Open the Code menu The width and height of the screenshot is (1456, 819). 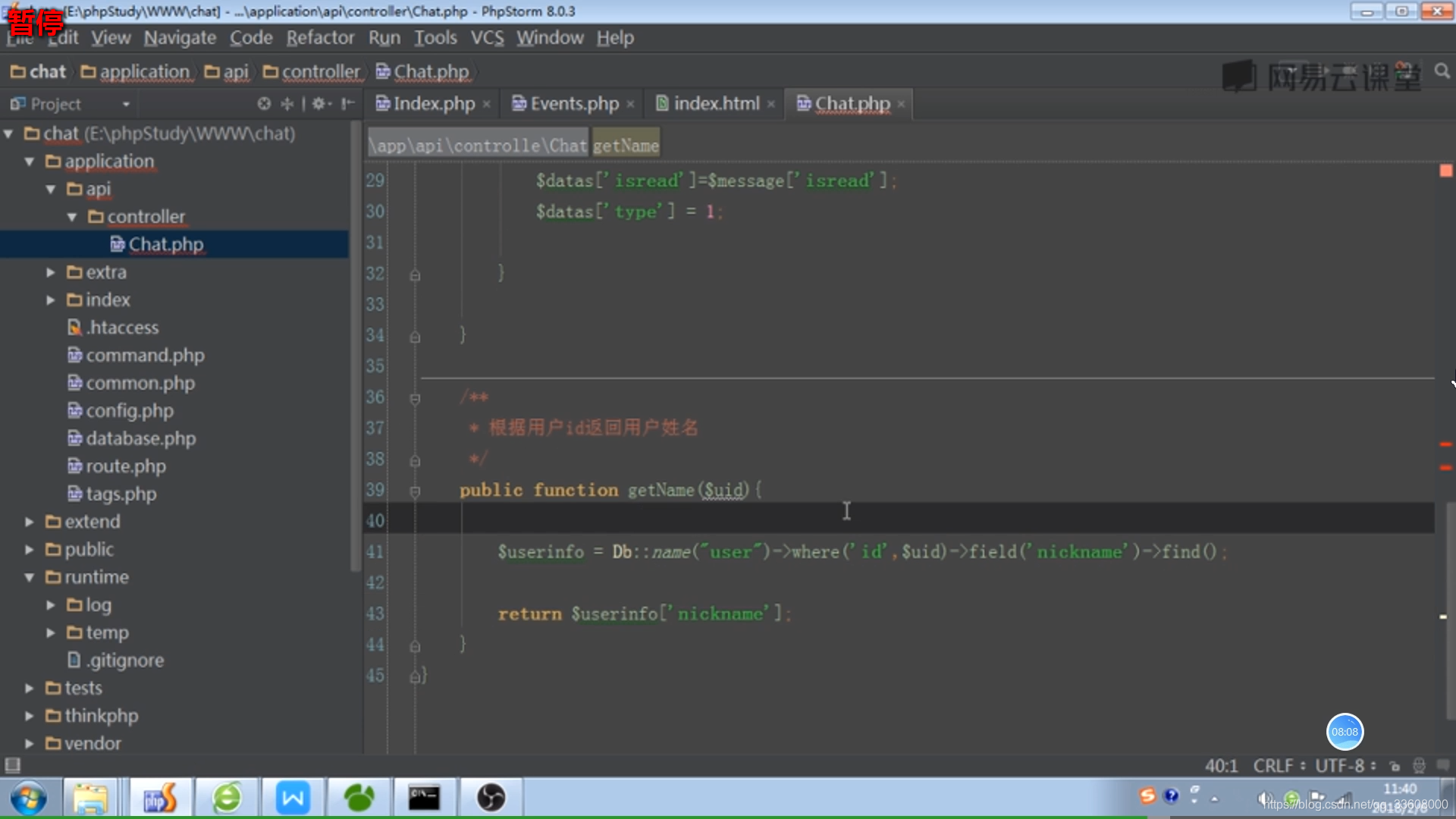(251, 38)
